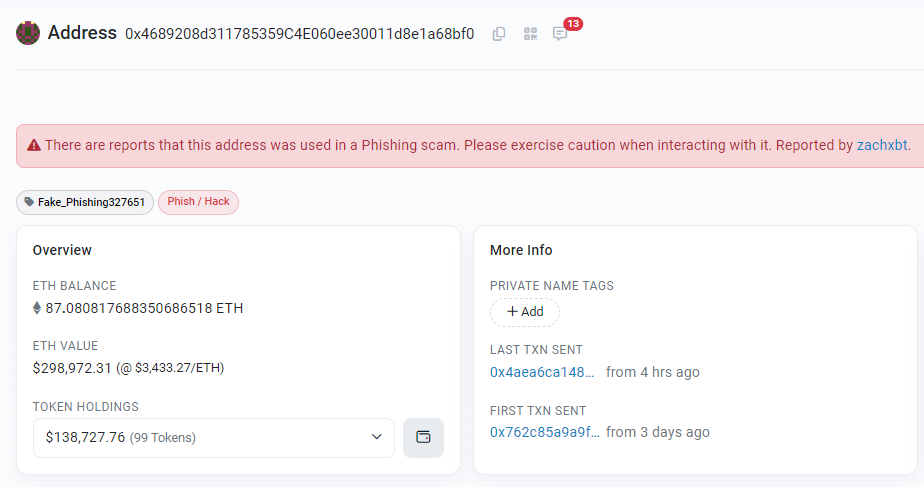
Task: Expand the Token Holdings dropdown
Action: (x=214, y=437)
